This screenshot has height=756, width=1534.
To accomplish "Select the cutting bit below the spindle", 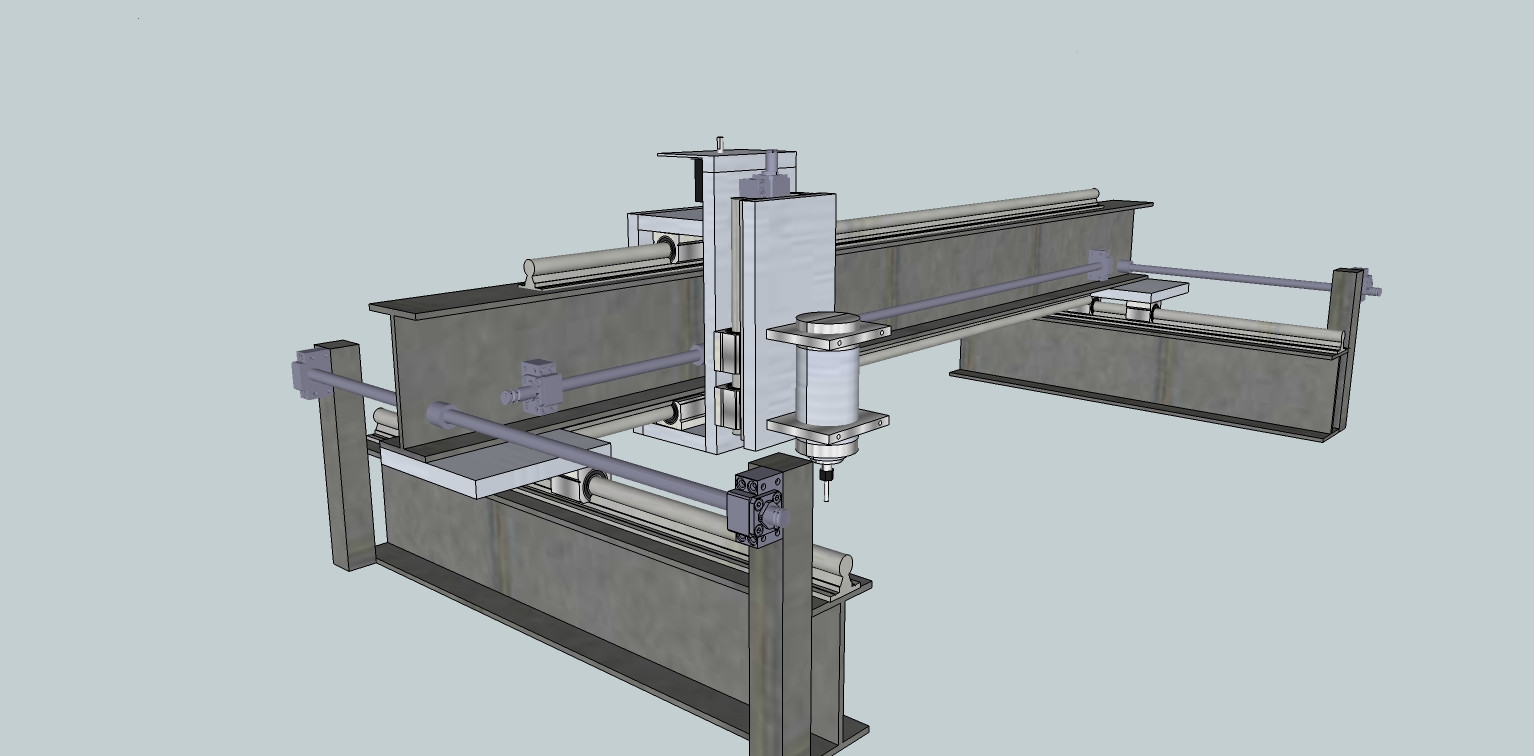I will 826,488.
